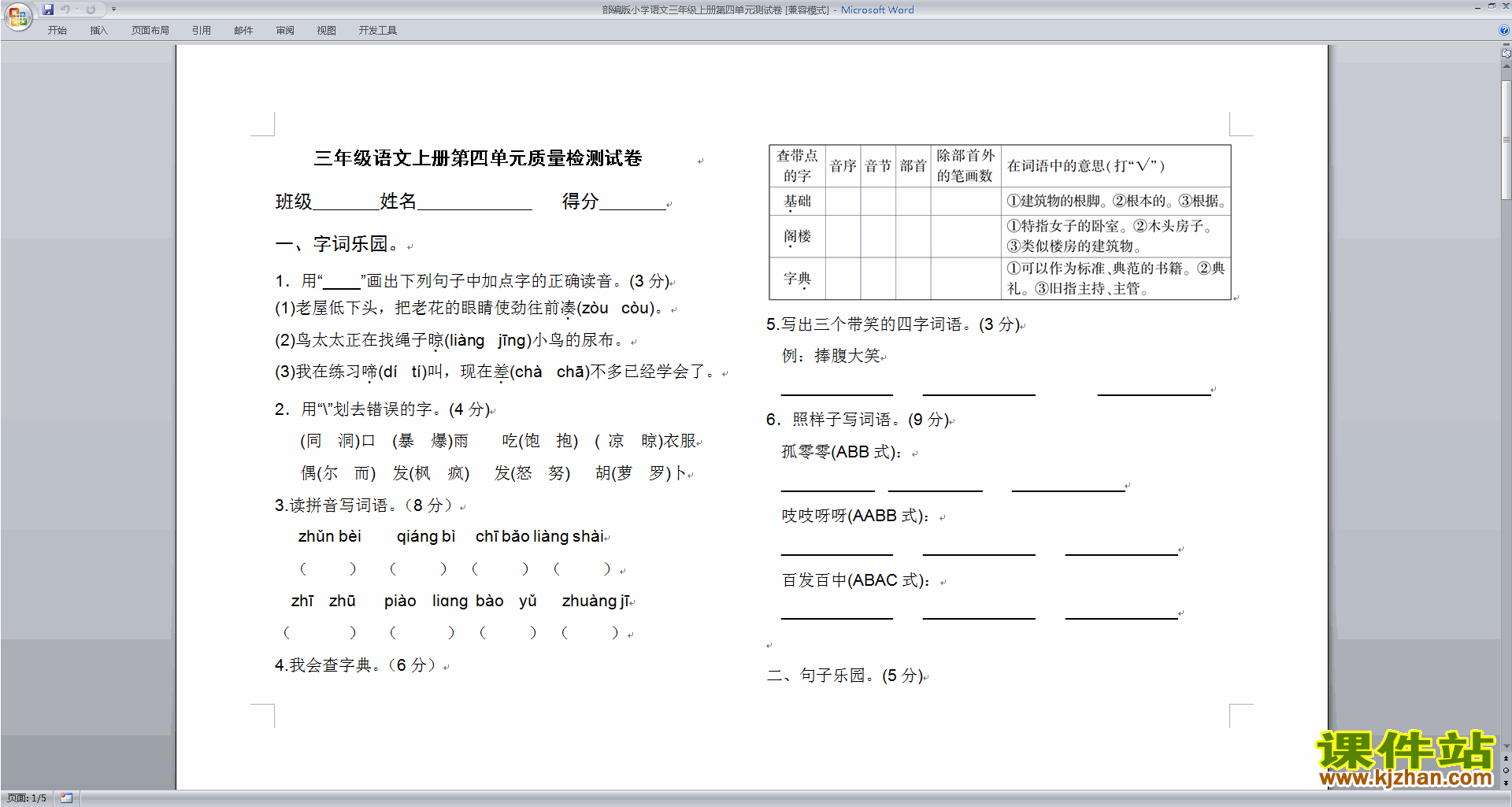This screenshot has width=1512, height=807.
Task: Click the vertical scrollbar up arrow
Action: tap(1506, 66)
